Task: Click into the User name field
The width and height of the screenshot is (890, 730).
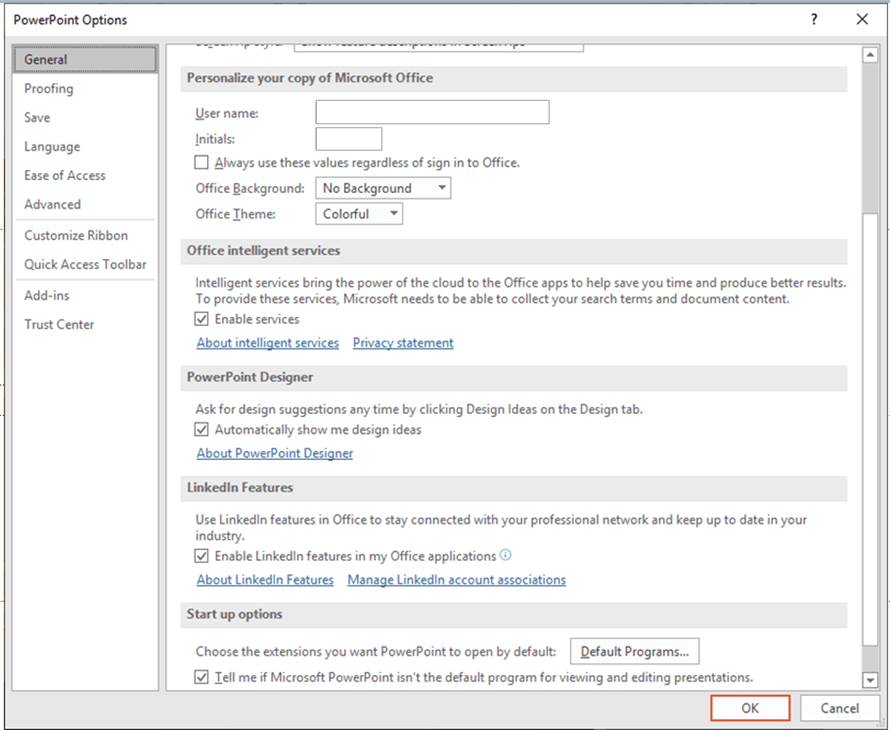Action: pyautogui.click(x=432, y=112)
